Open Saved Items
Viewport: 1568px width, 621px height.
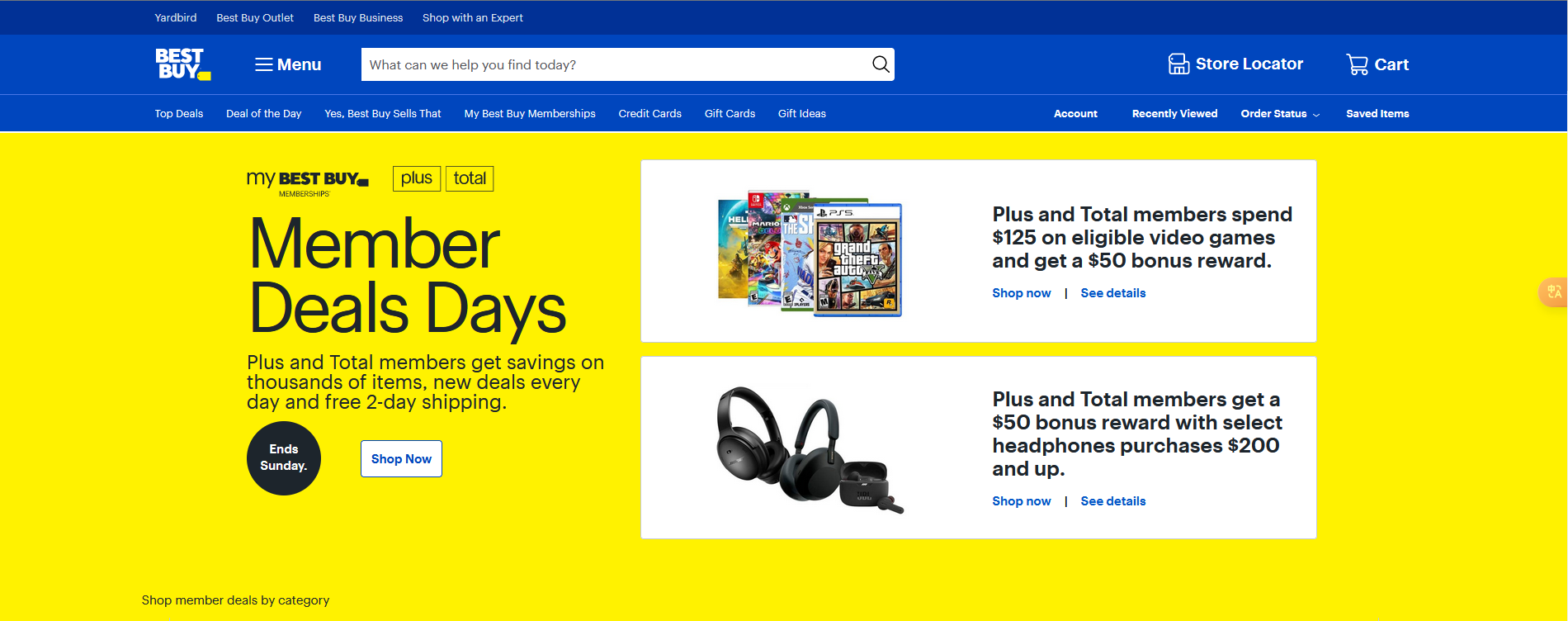(x=1377, y=114)
